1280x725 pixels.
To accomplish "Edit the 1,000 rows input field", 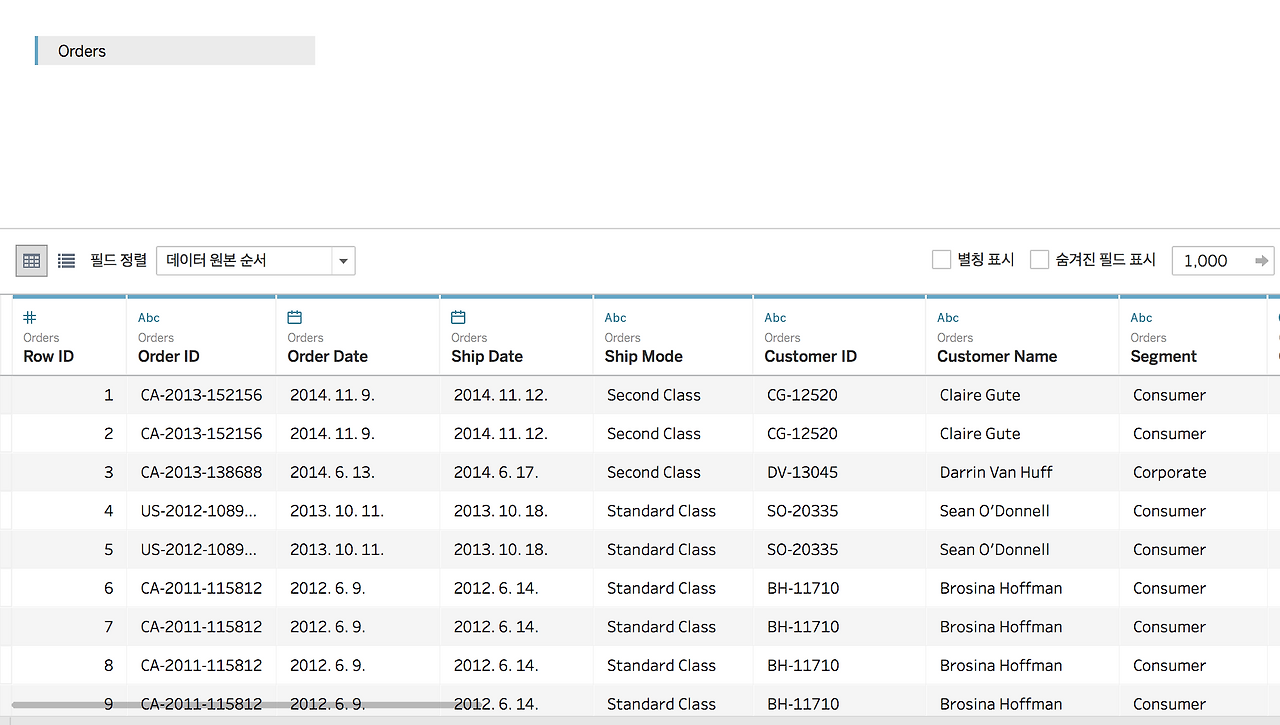I will pyautogui.click(x=1212, y=261).
